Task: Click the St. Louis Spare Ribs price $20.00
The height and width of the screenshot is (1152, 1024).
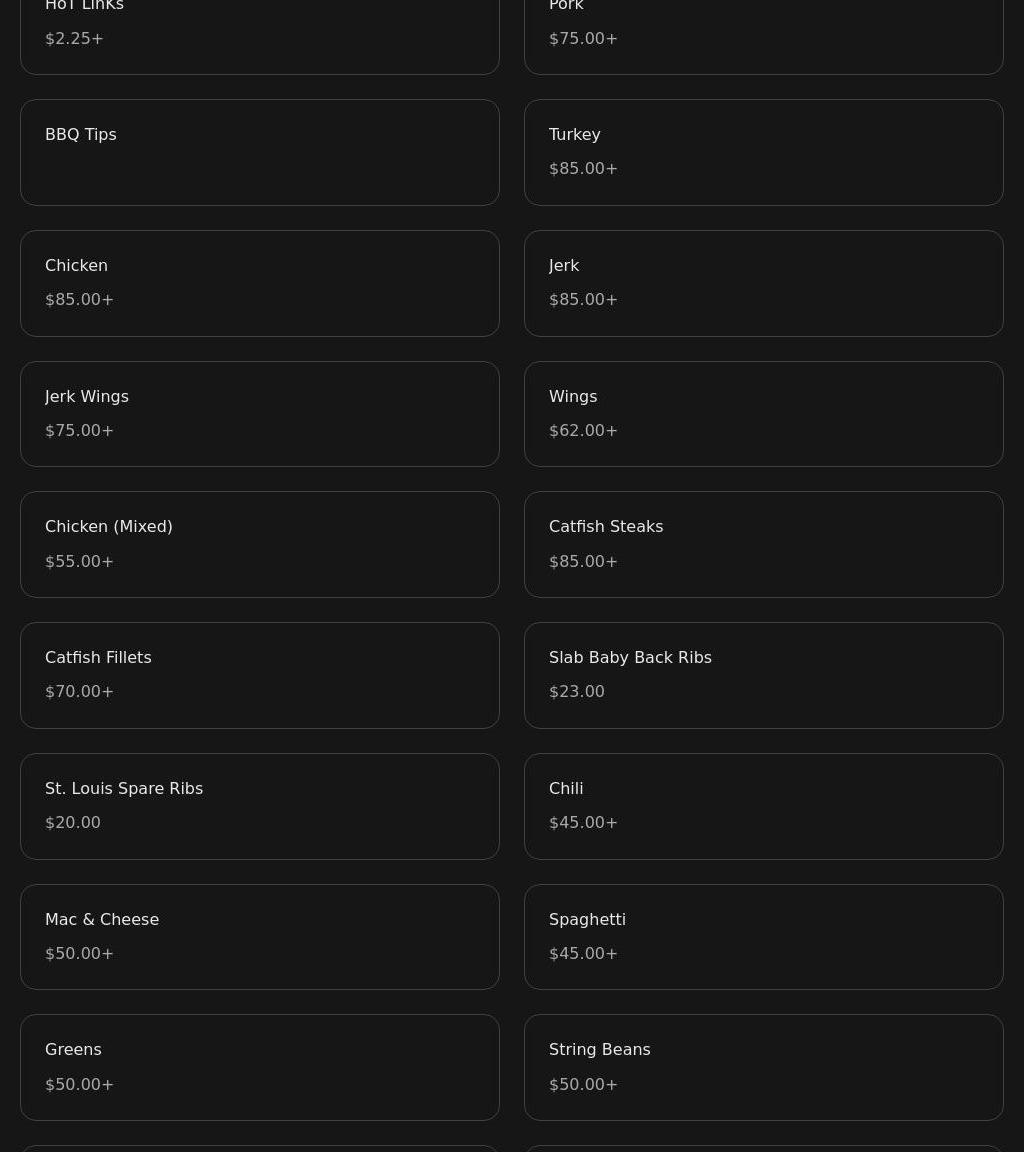Action: coord(73,822)
